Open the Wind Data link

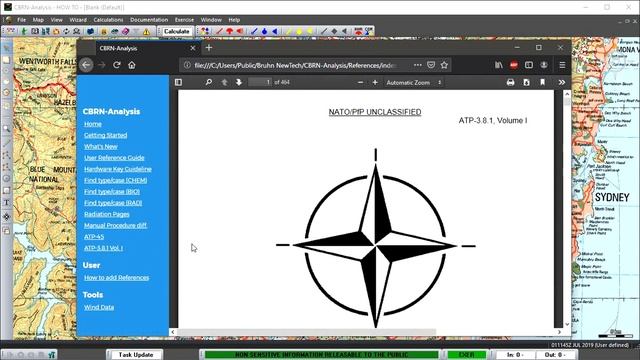[x=99, y=307]
